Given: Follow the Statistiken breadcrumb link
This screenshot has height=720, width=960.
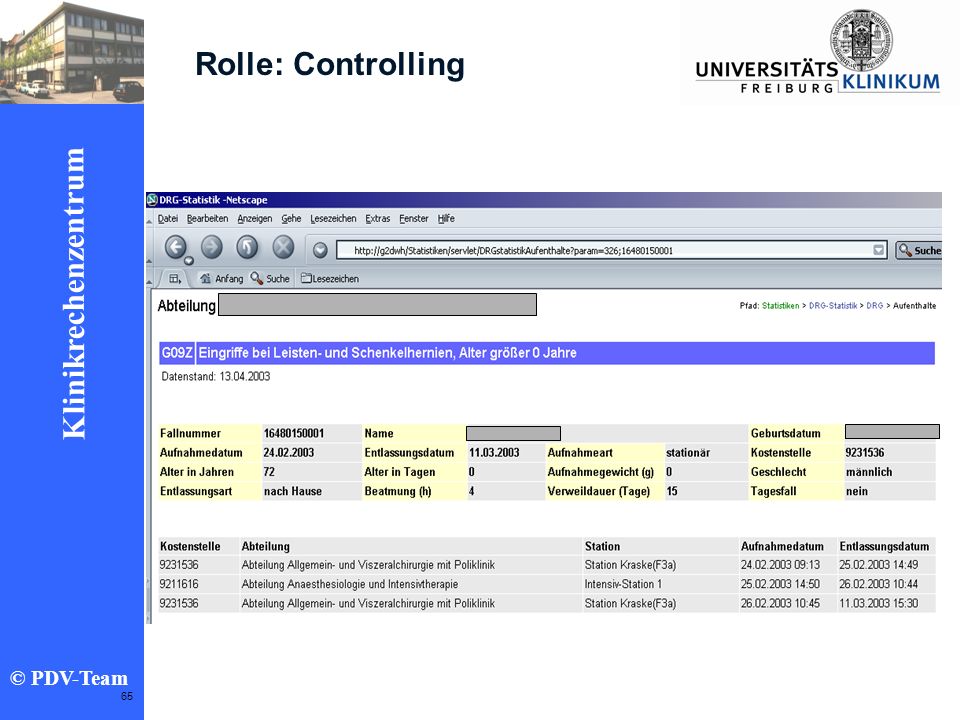Looking at the screenshot, I should 781,306.
